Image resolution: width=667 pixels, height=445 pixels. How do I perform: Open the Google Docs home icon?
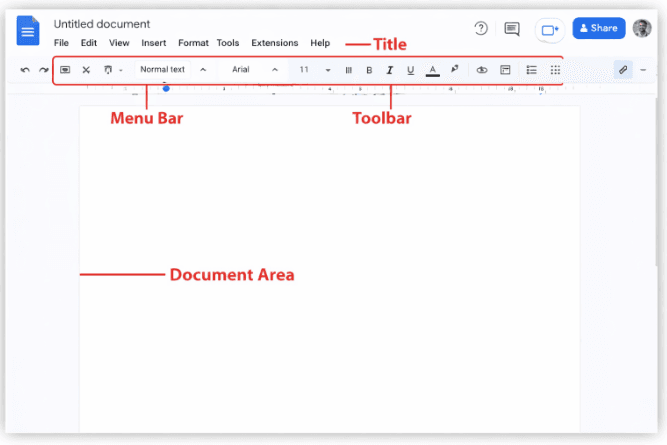(x=28, y=31)
